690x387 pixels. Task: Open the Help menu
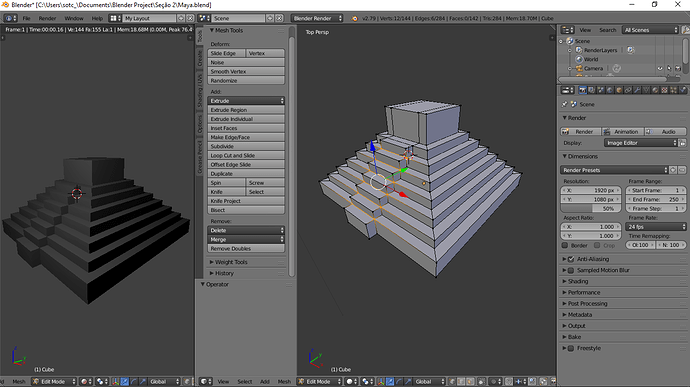pos(97,18)
